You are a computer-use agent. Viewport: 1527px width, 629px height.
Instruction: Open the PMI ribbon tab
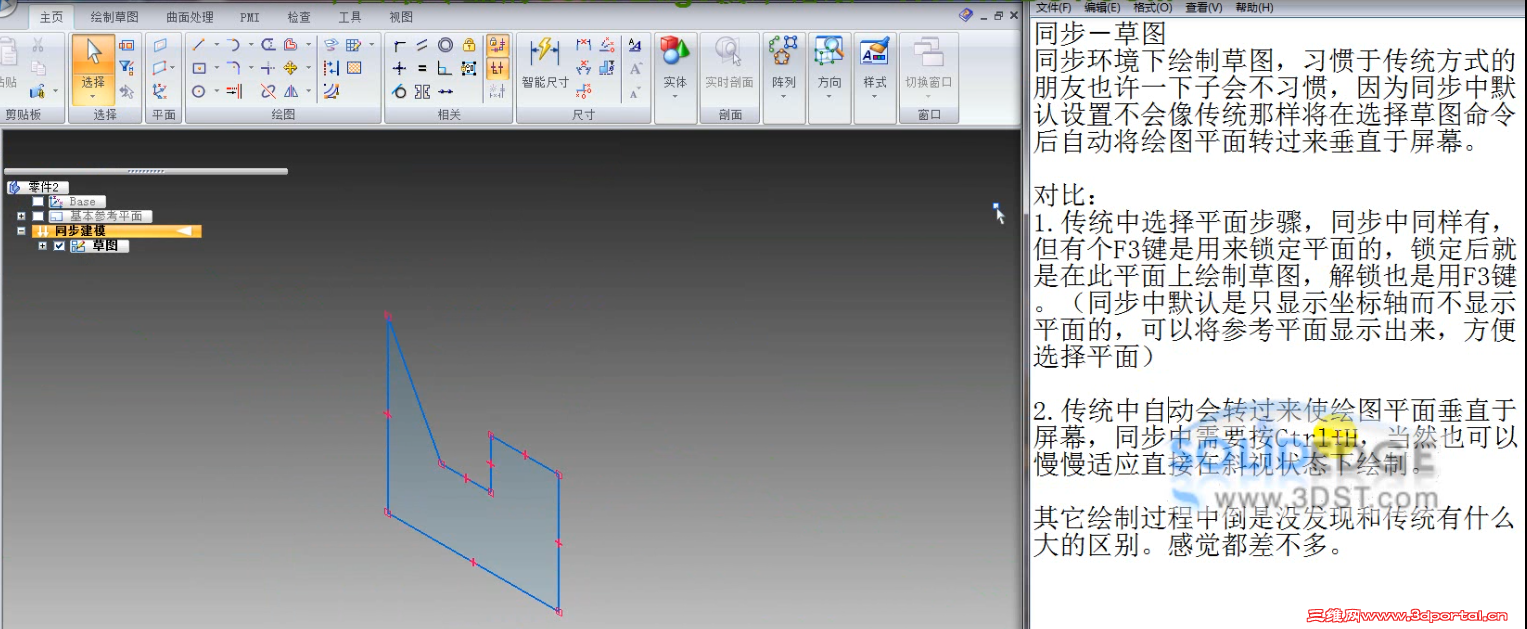point(250,17)
